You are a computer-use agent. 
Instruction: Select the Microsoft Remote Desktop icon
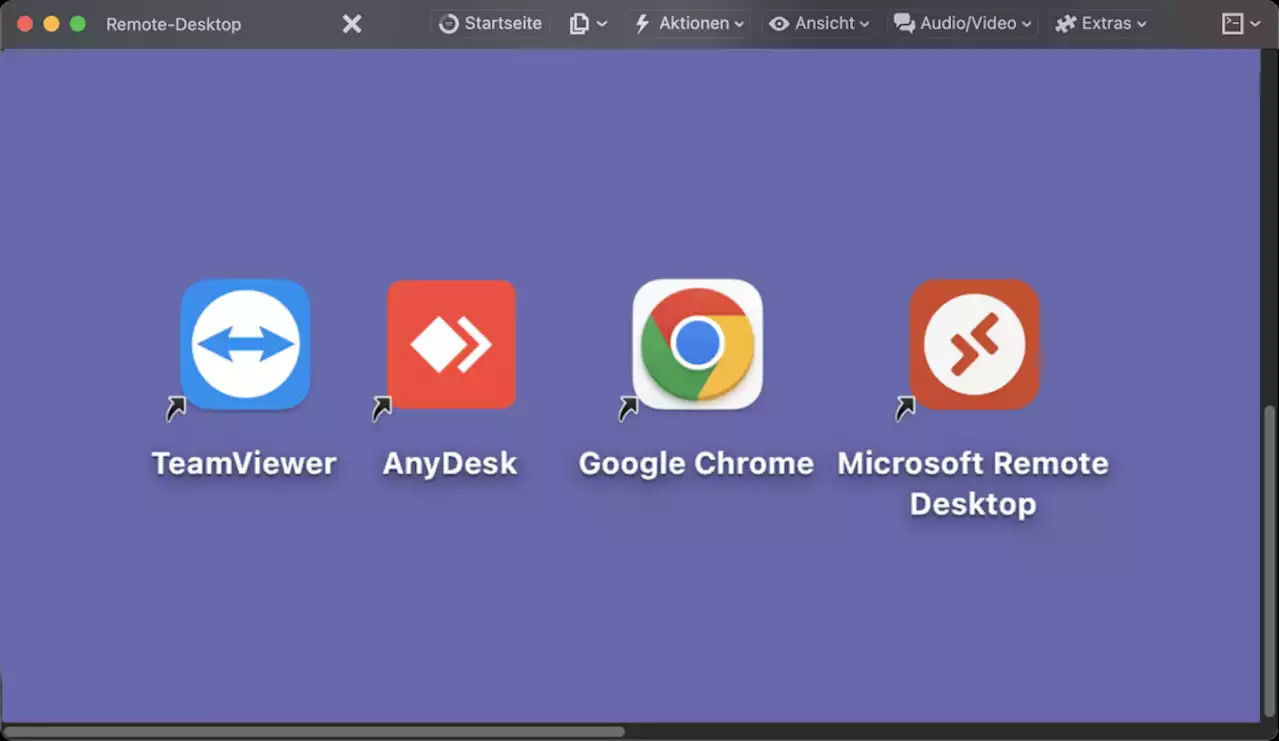point(974,345)
